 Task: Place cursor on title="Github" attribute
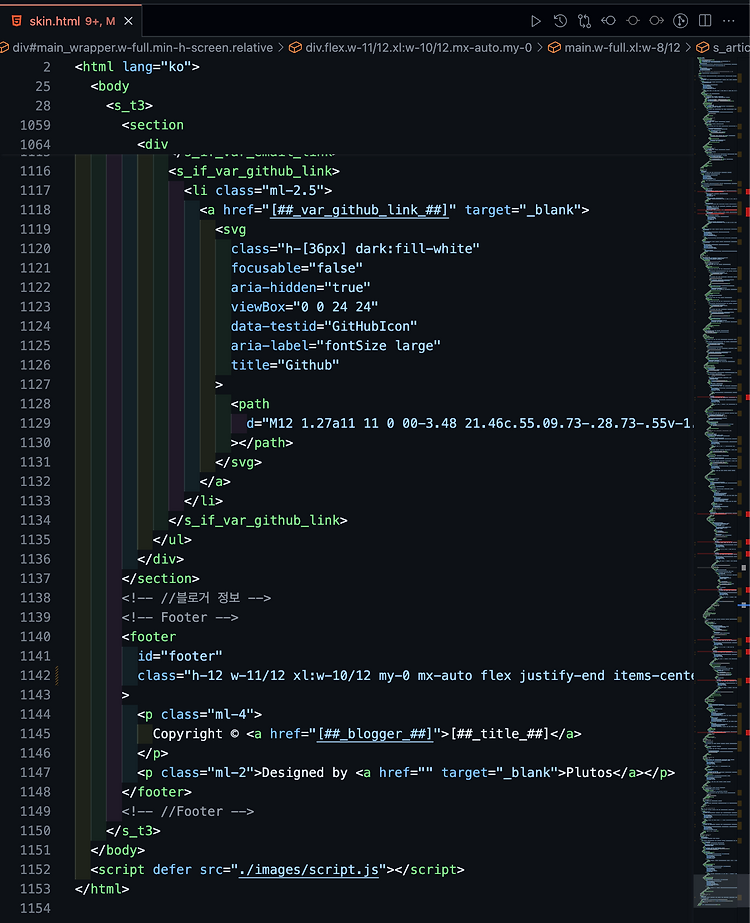coord(285,366)
